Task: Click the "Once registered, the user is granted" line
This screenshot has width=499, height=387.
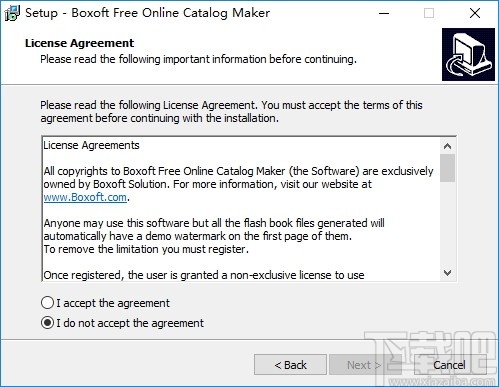Action: [204, 275]
